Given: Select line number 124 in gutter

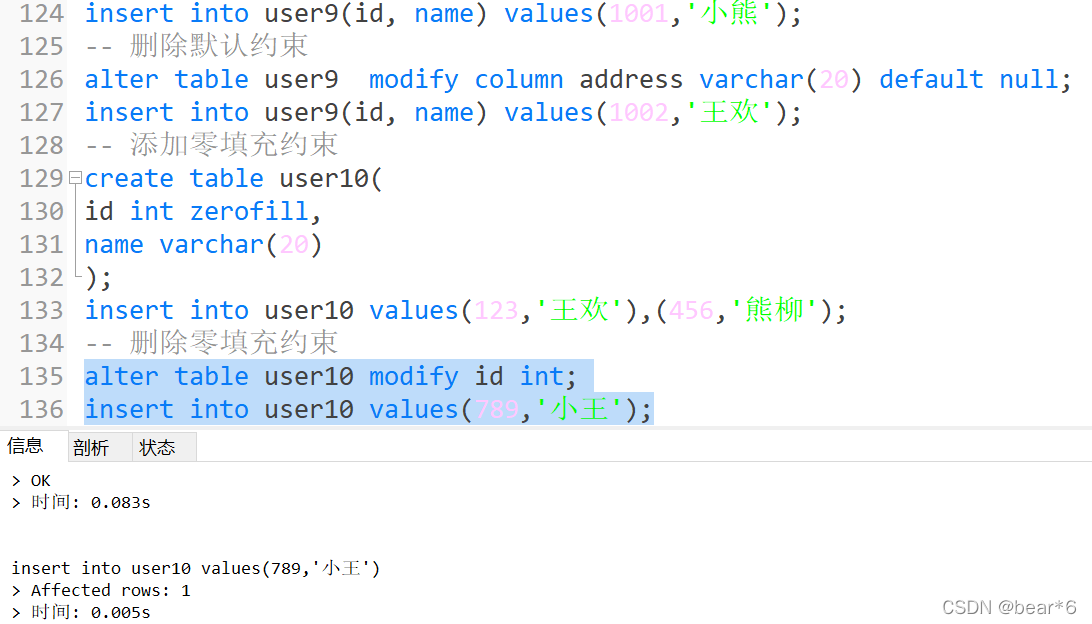Looking at the screenshot, I should pyautogui.click(x=42, y=13).
